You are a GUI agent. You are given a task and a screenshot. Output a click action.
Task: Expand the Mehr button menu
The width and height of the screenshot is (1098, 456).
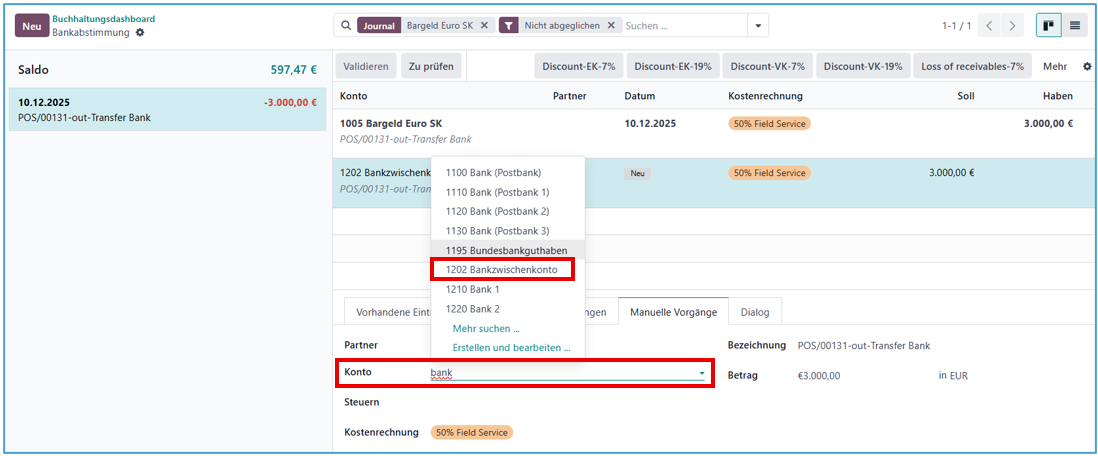coord(1054,67)
